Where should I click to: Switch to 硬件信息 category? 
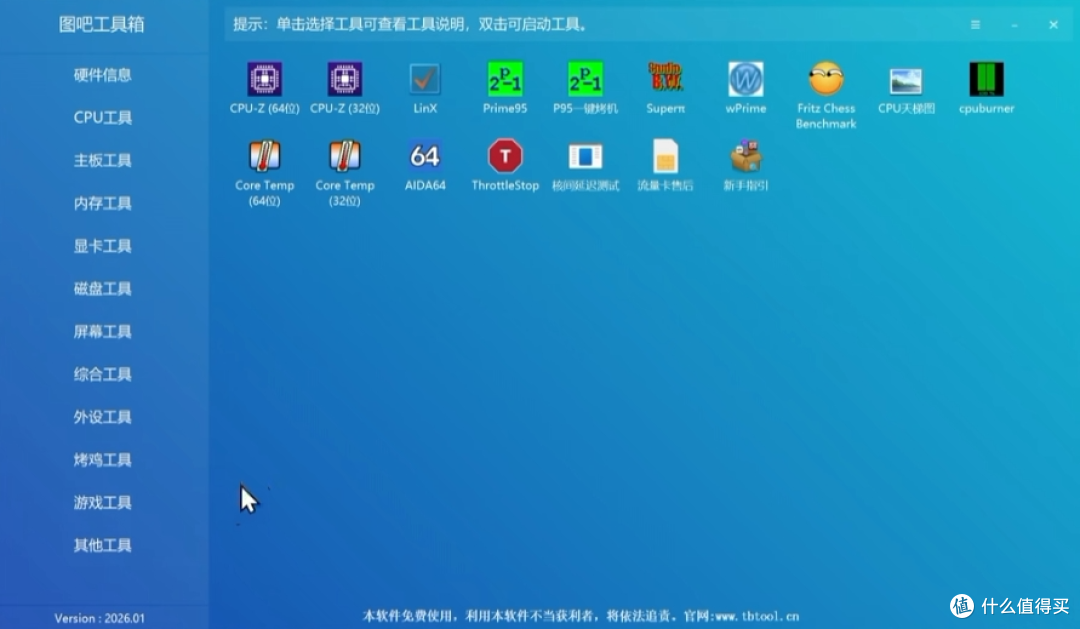103,75
